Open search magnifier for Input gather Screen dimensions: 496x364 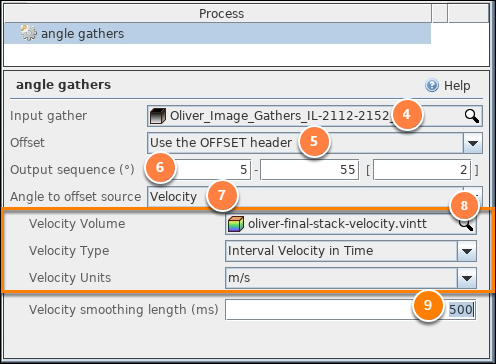(471, 116)
